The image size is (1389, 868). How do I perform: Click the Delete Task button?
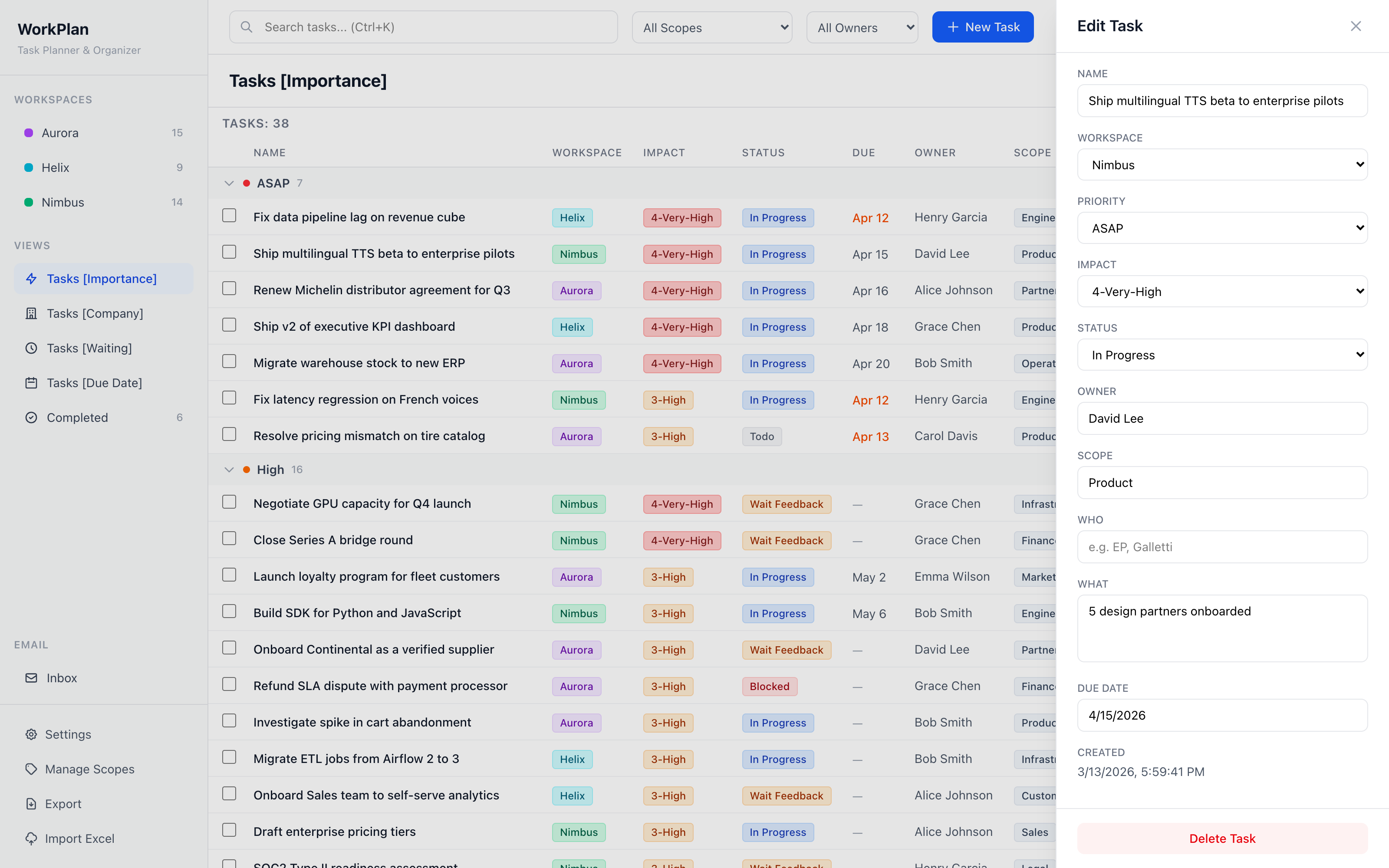1222,839
